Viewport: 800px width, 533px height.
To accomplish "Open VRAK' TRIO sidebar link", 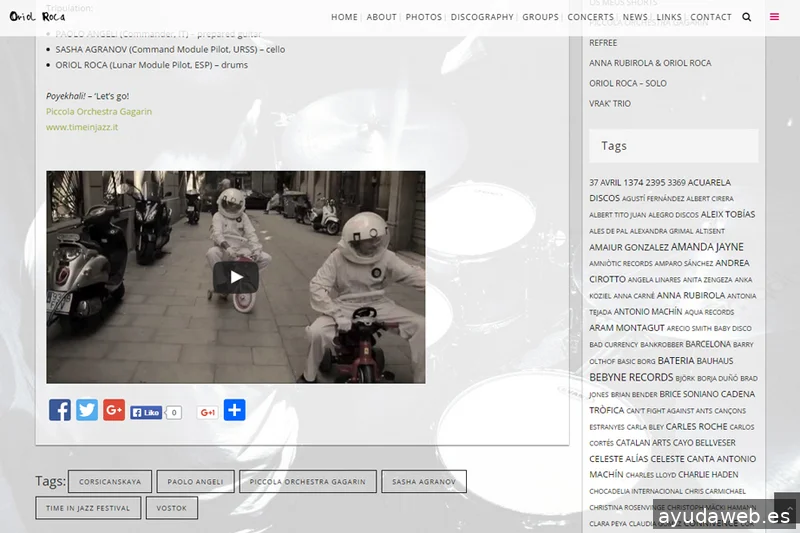I will tap(610, 104).
